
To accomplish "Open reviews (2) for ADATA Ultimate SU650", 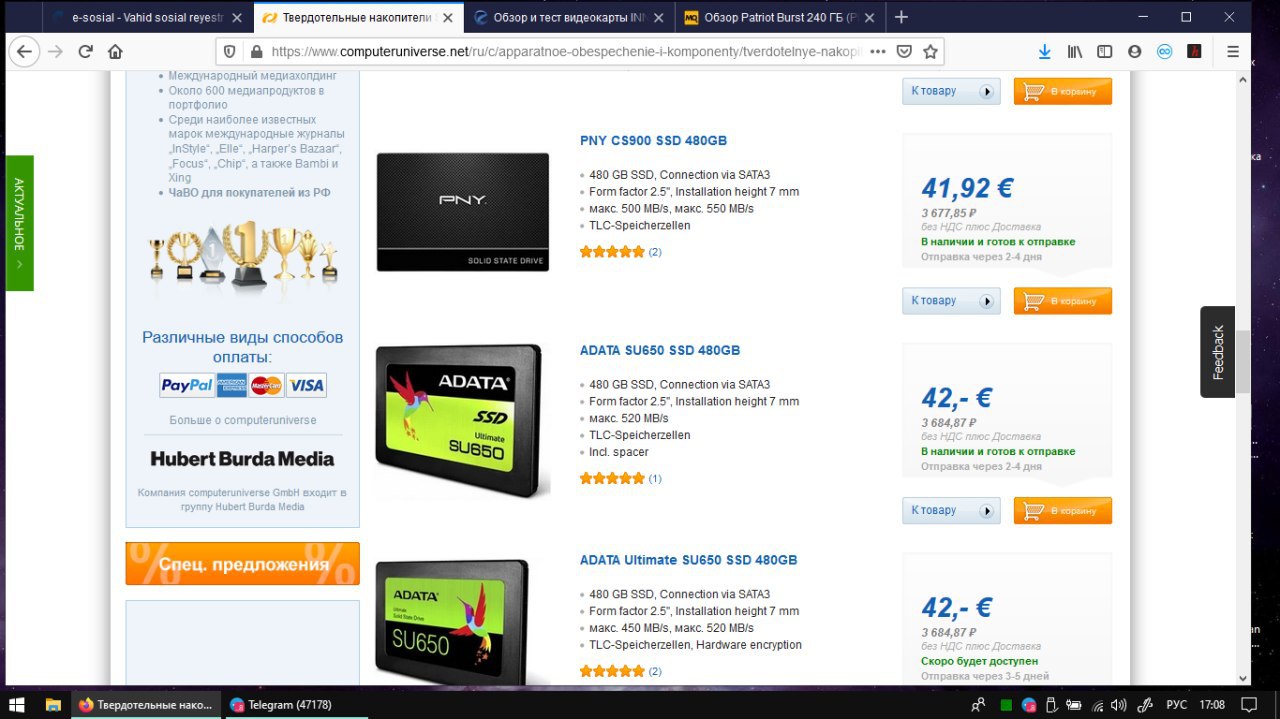I will [655, 671].
